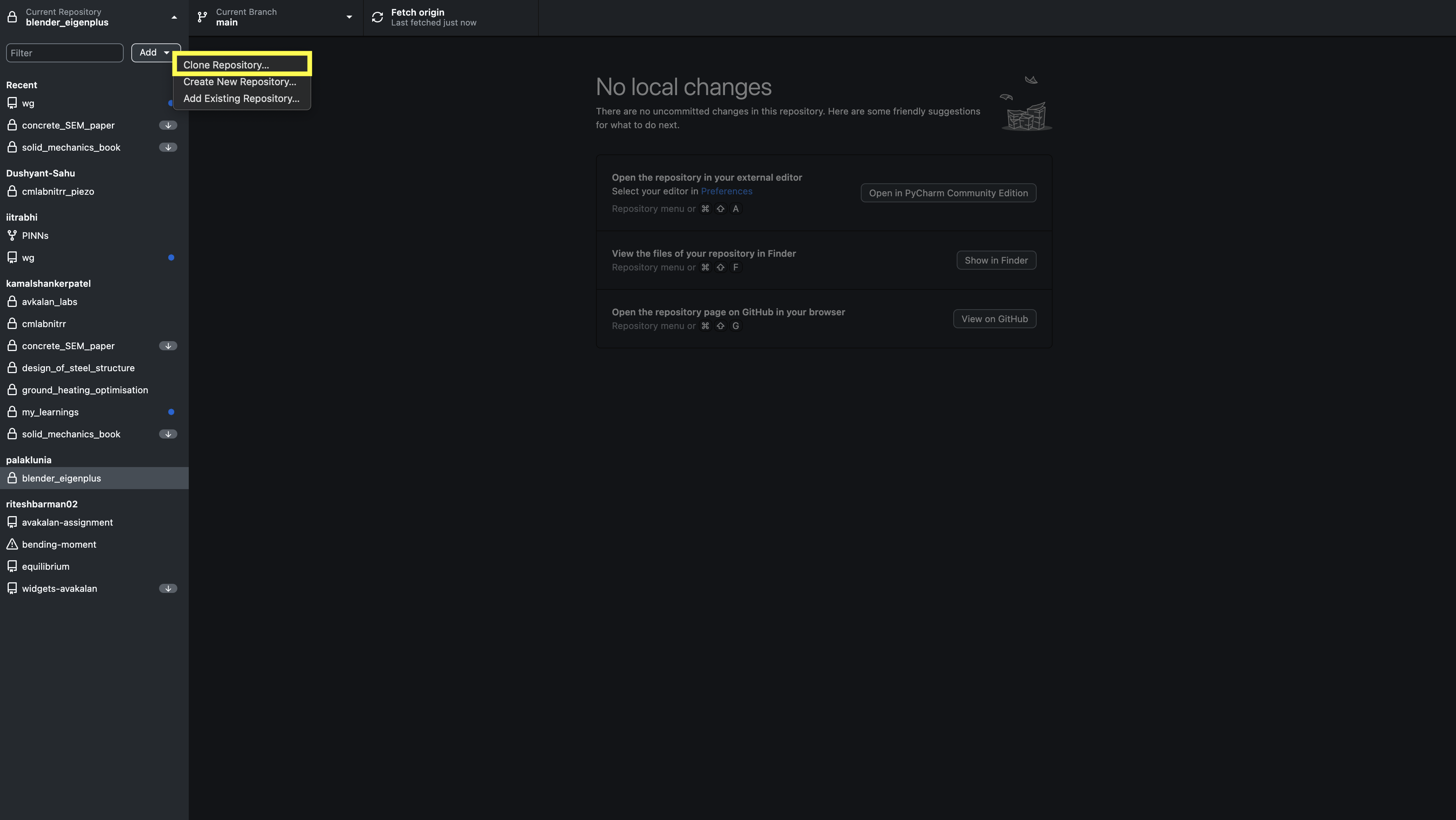Click the blue dot indicator on my_learnings
This screenshot has height=820, width=1456.
[x=171, y=412]
